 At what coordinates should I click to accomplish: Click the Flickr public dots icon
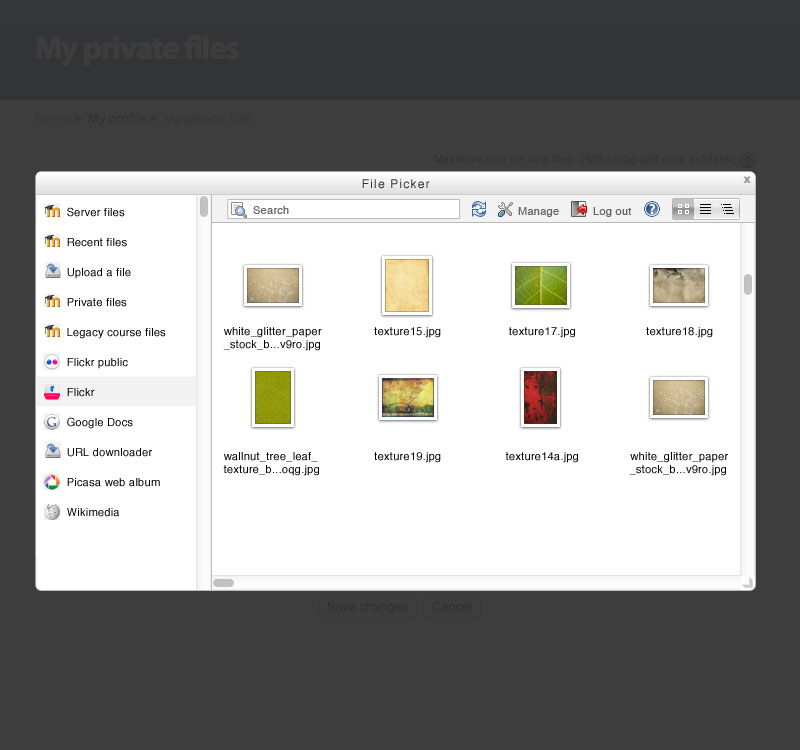click(x=52, y=362)
